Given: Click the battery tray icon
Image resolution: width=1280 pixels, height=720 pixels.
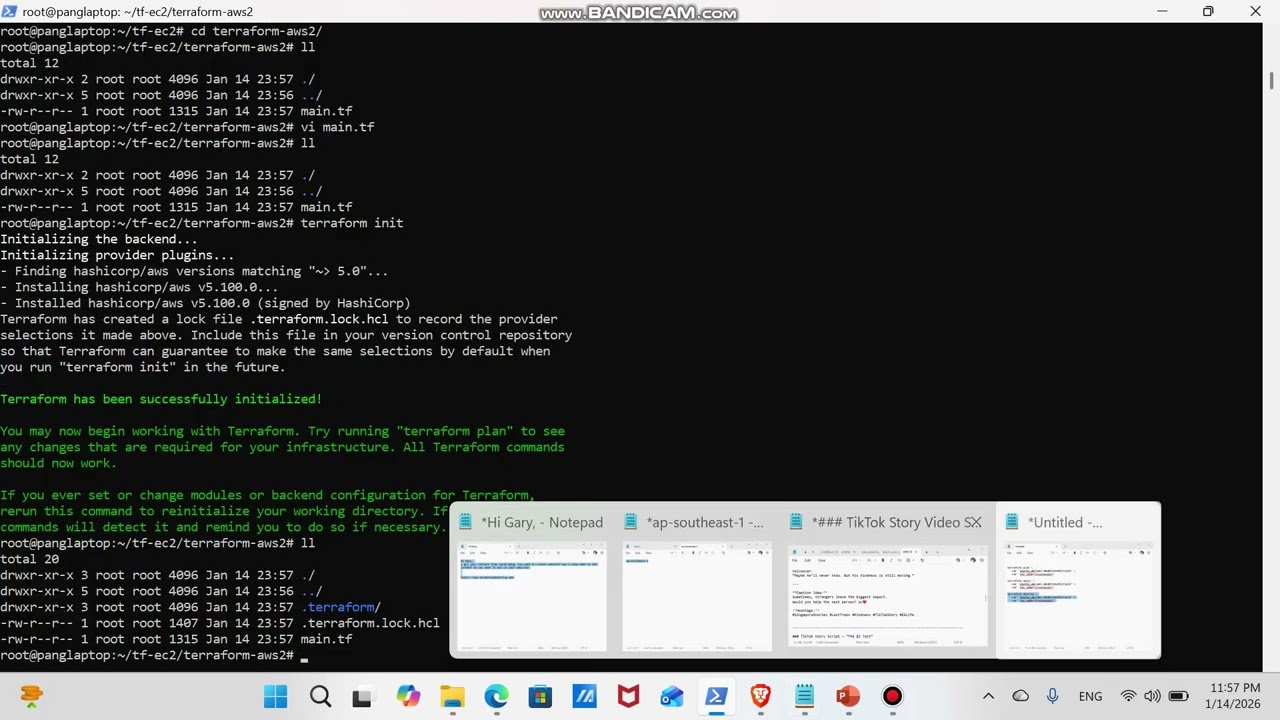Looking at the screenshot, I should [x=1178, y=696].
